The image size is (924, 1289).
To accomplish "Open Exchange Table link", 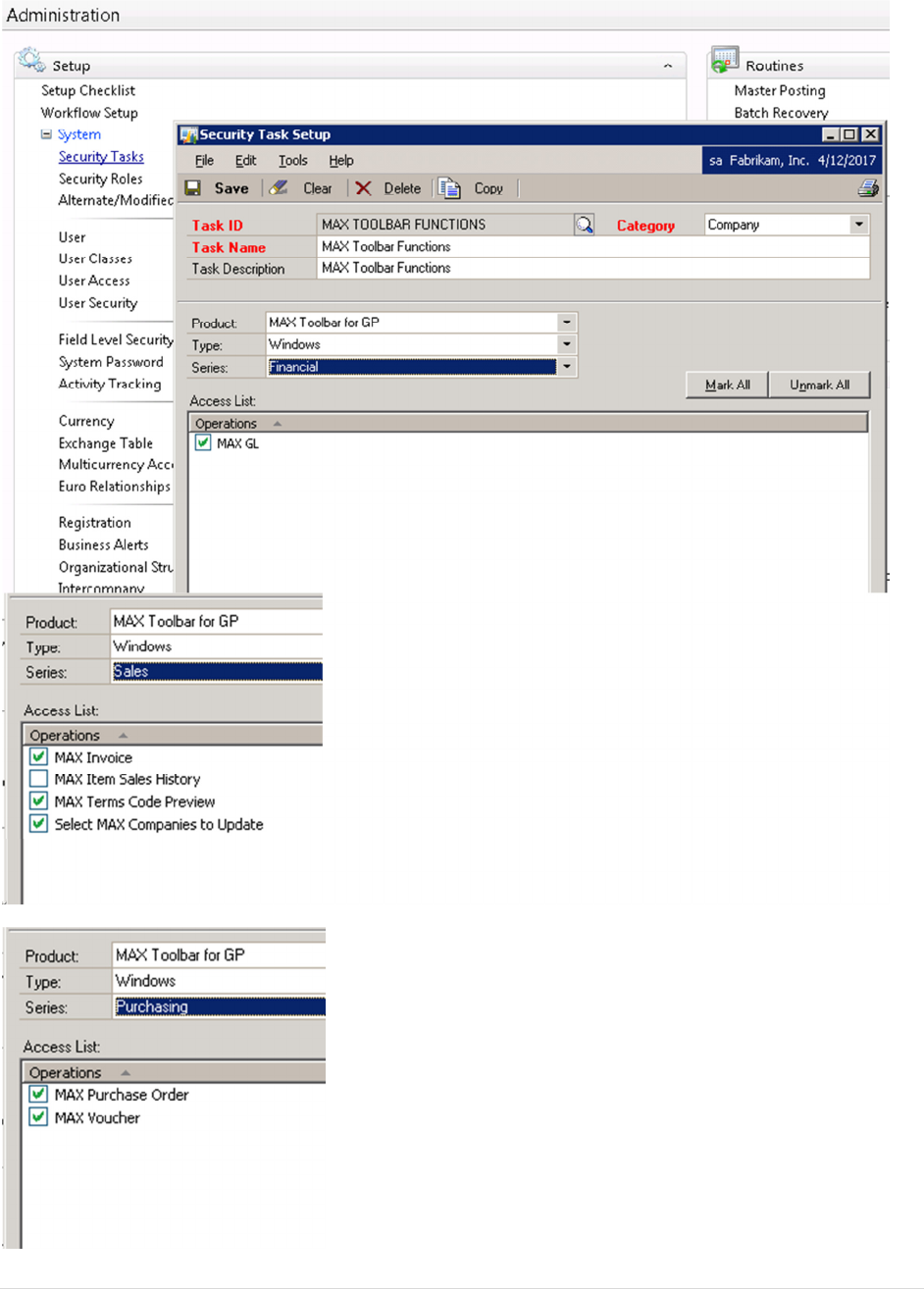I will pyautogui.click(x=106, y=443).
